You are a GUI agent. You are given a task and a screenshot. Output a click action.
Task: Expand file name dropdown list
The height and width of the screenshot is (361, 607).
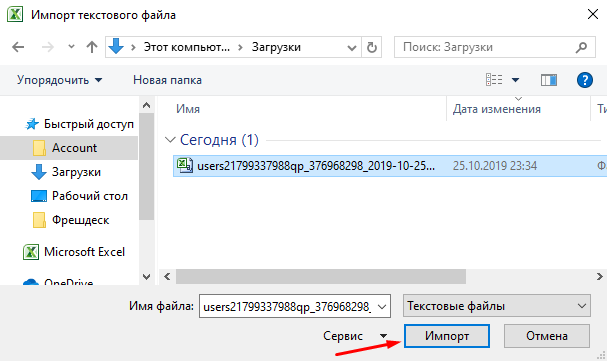click(x=382, y=306)
